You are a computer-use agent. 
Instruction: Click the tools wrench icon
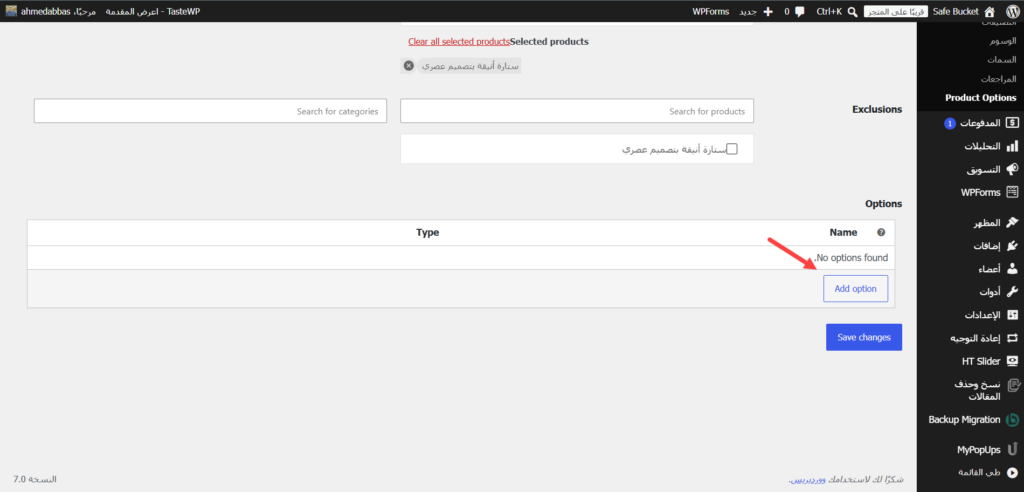(x=1012, y=291)
